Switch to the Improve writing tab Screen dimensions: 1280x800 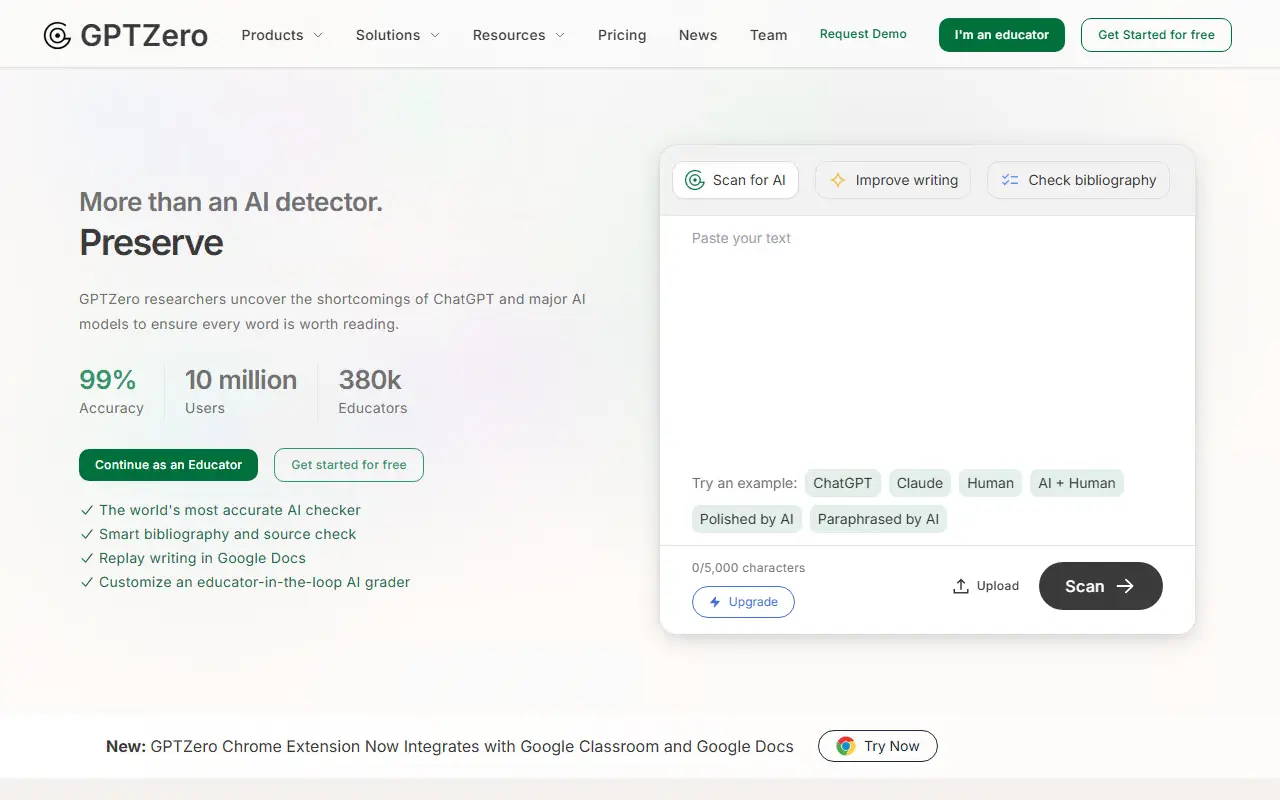tap(892, 180)
